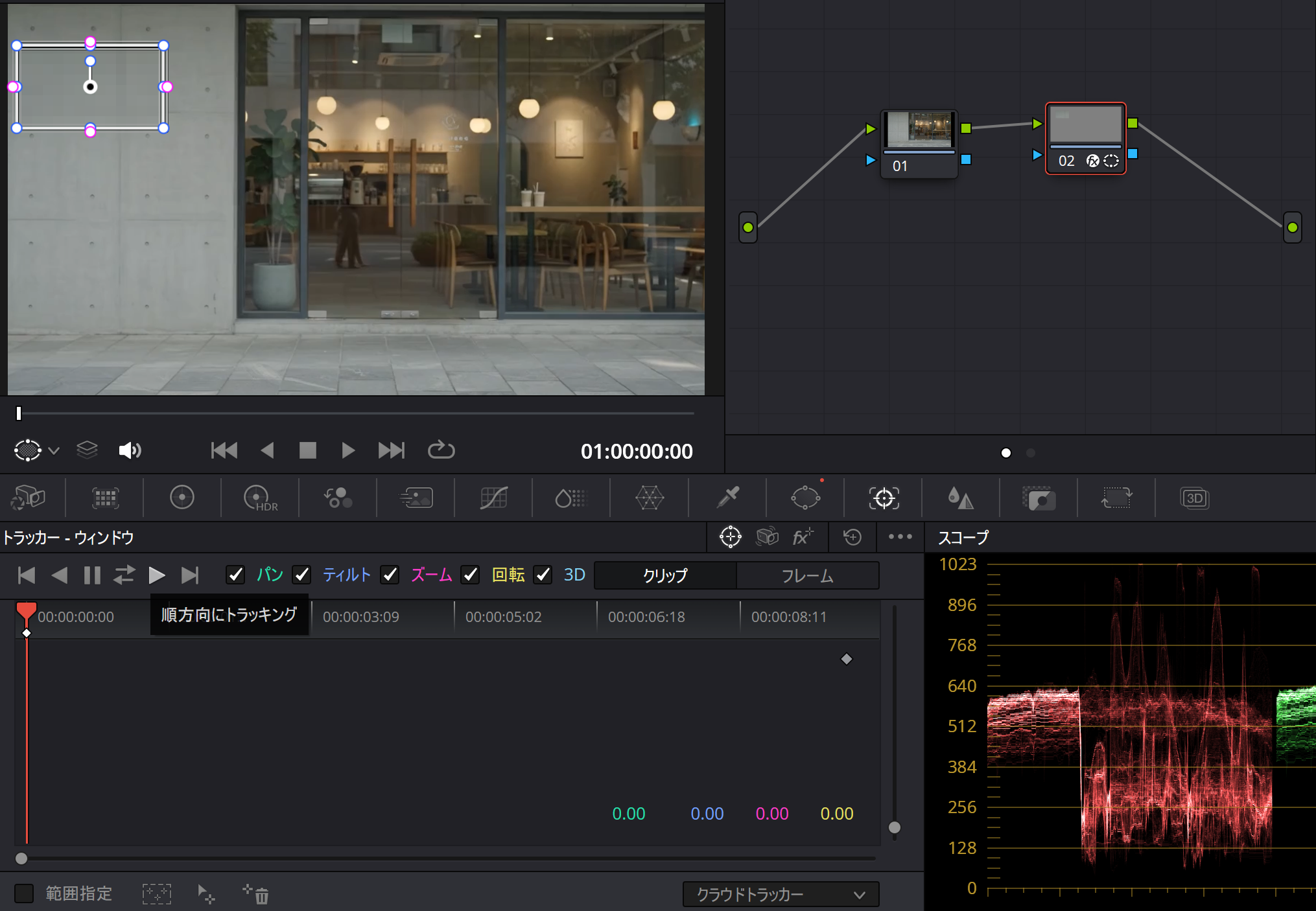Open the Color Match palette
The width and height of the screenshot is (1316, 911).
[105, 498]
